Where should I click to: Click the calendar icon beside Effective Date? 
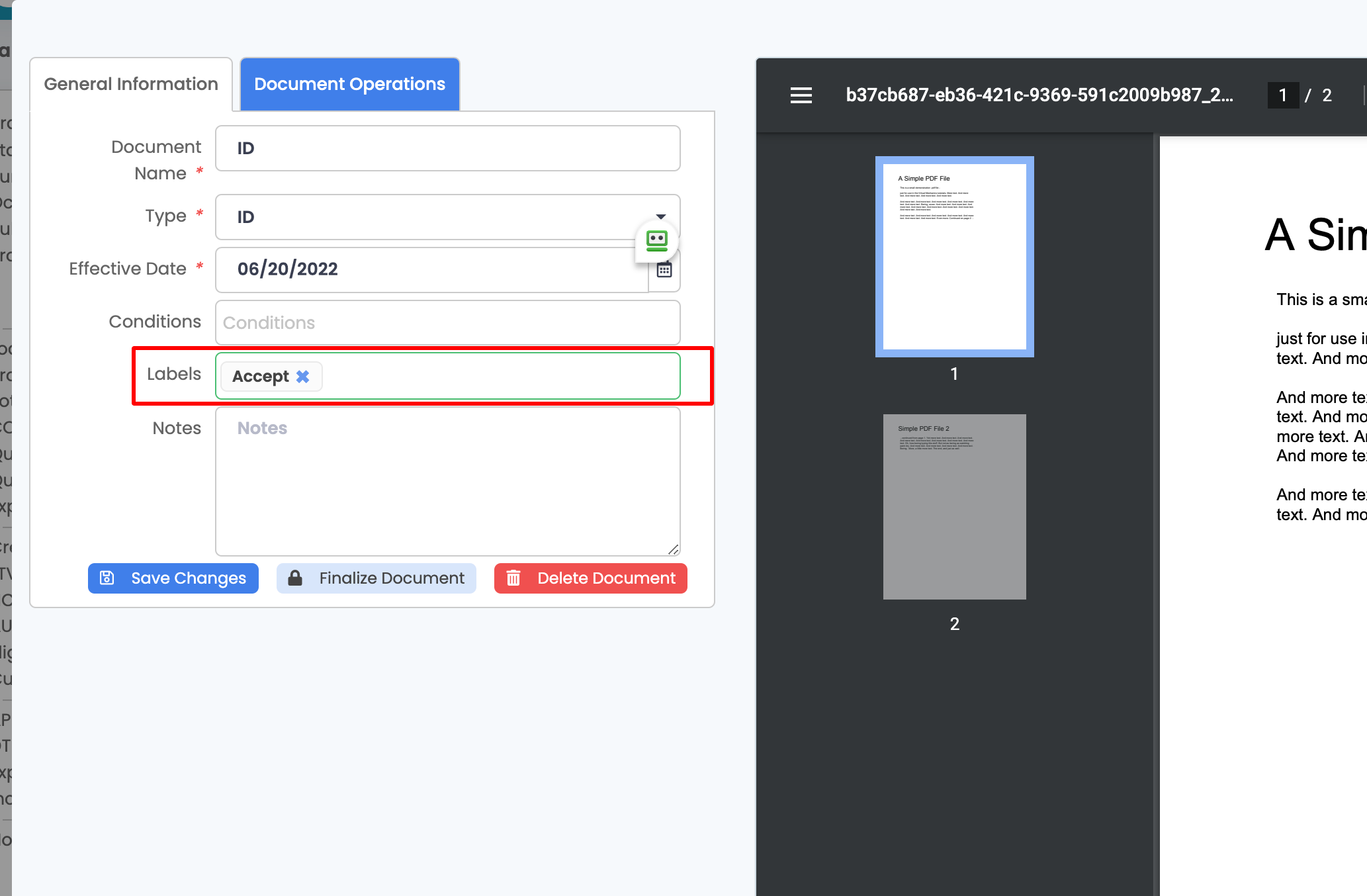664,270
